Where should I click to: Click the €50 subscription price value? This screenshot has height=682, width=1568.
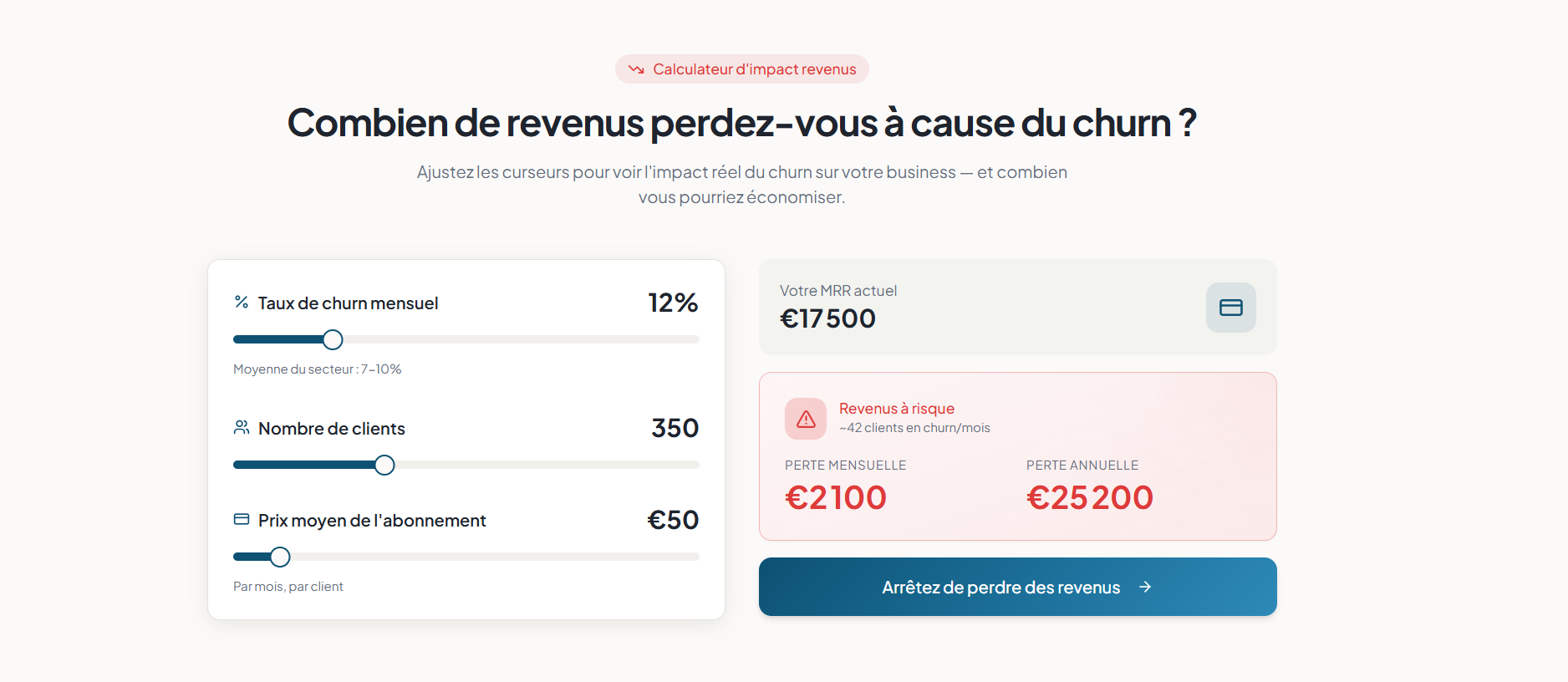pyautogui.click(x=674, y=519)
